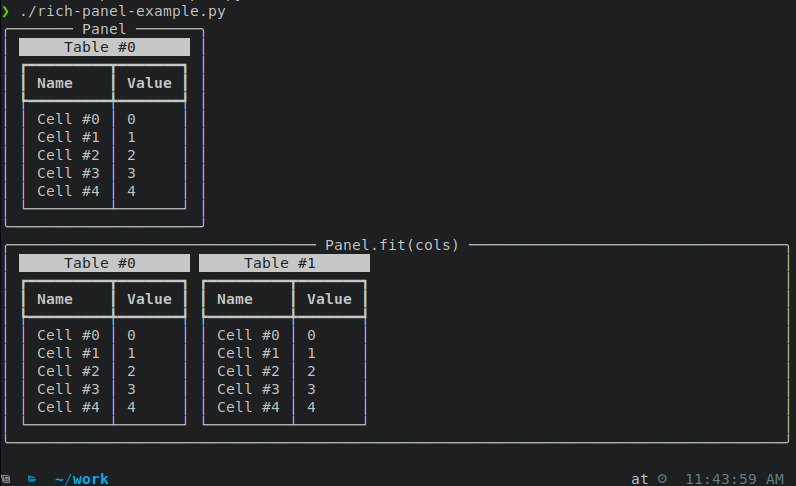Click value 1 in Panel.fit's Table #0
Viewport: 796px width, 486px height.
click(131, 353)
